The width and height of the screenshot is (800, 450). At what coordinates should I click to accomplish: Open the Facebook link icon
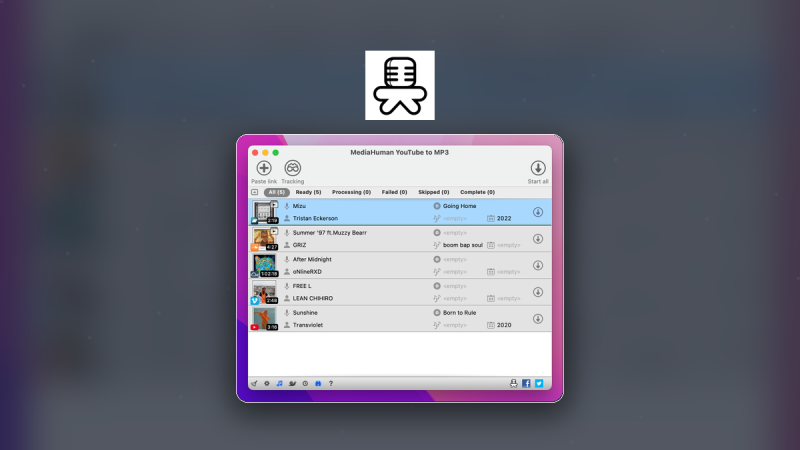[526, 383]
